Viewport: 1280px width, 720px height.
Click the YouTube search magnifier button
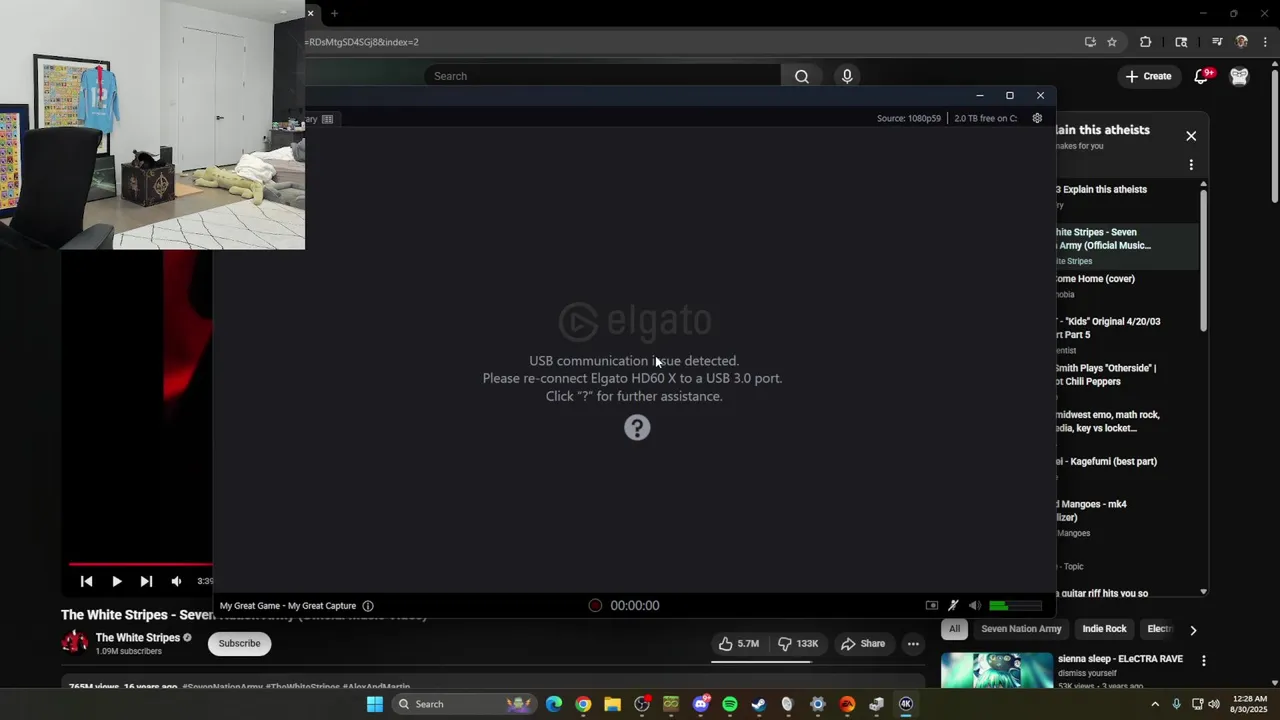[802, 76]
